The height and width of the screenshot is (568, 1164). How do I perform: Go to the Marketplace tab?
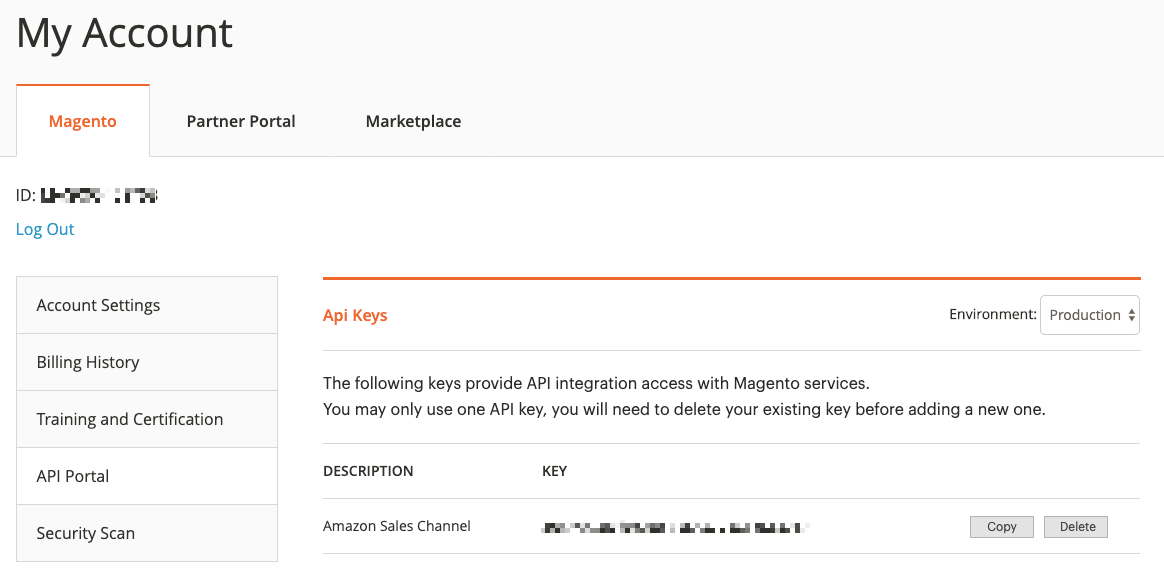point(413,121)
